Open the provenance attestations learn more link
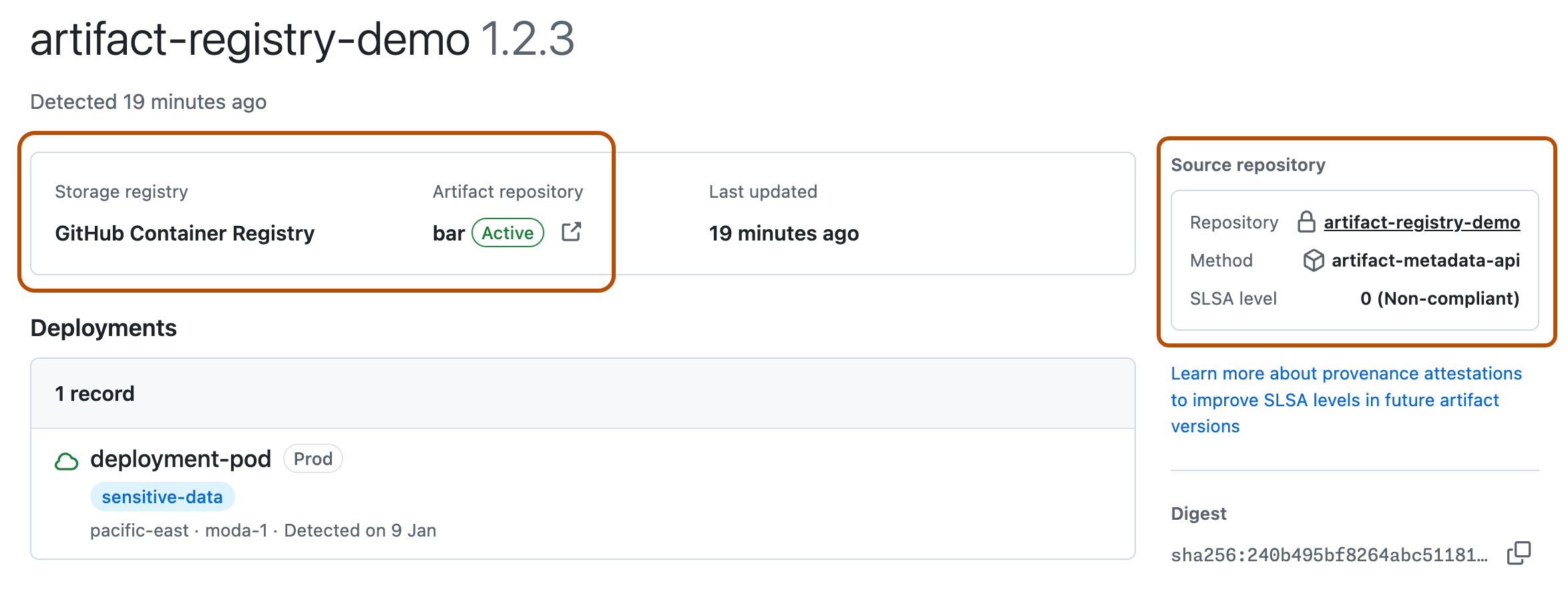 coord(1346,400)
